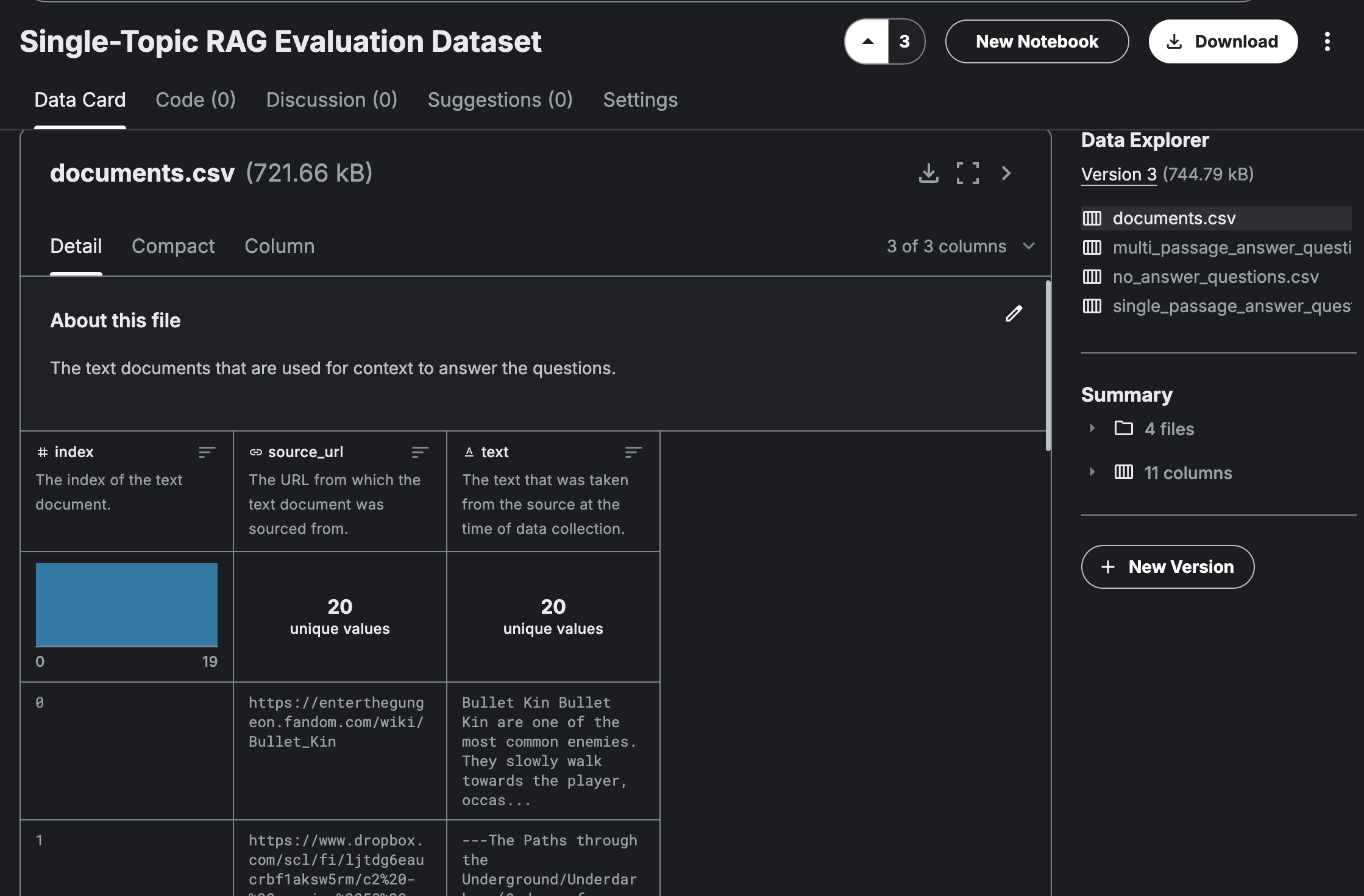Open the Code (0) tab

196,100
